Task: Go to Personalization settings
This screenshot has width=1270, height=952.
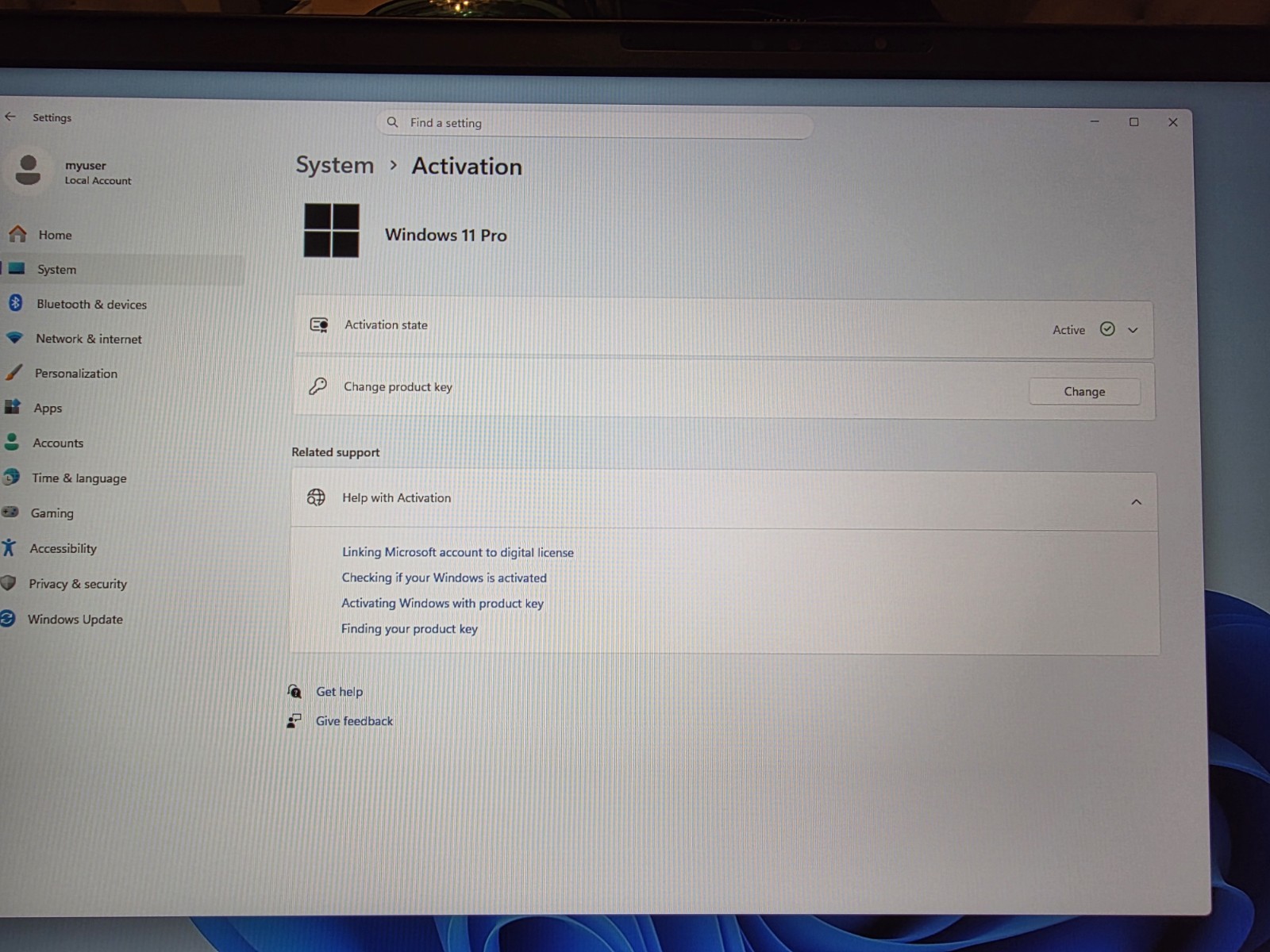Action: tap(76, 373)
